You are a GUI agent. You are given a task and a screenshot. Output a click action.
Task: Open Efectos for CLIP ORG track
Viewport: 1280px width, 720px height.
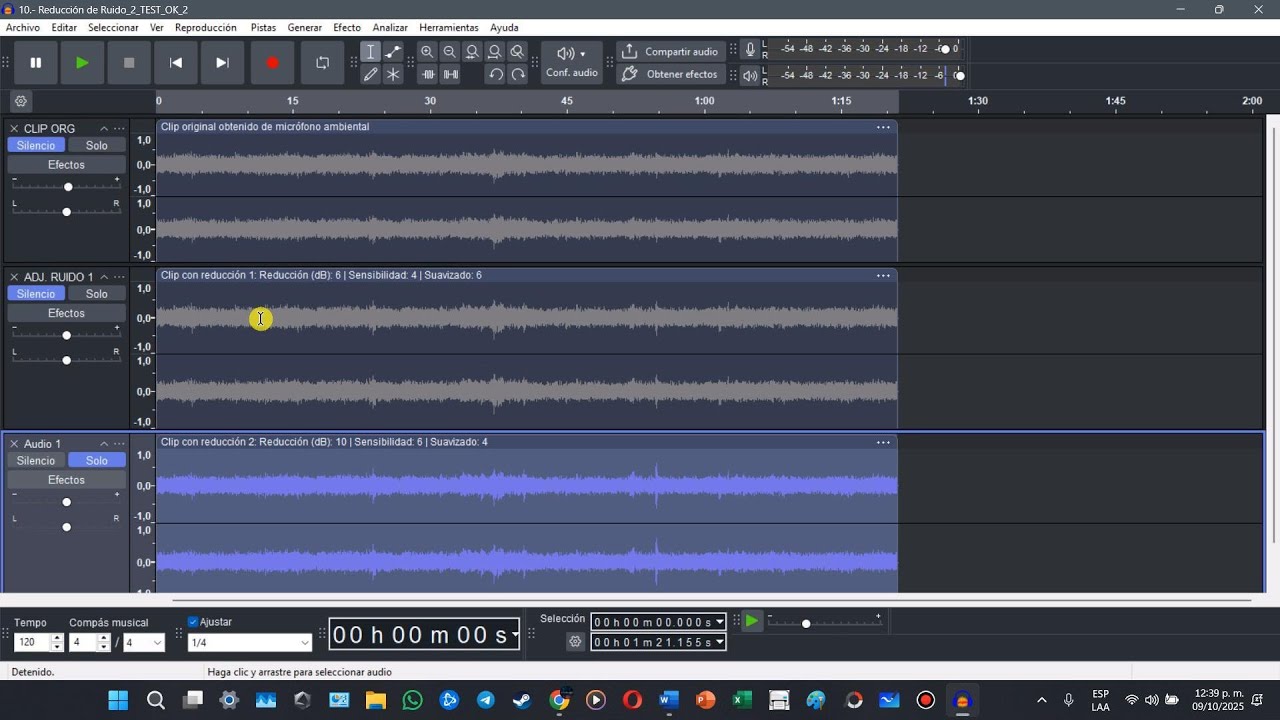[x=66, y=165]
